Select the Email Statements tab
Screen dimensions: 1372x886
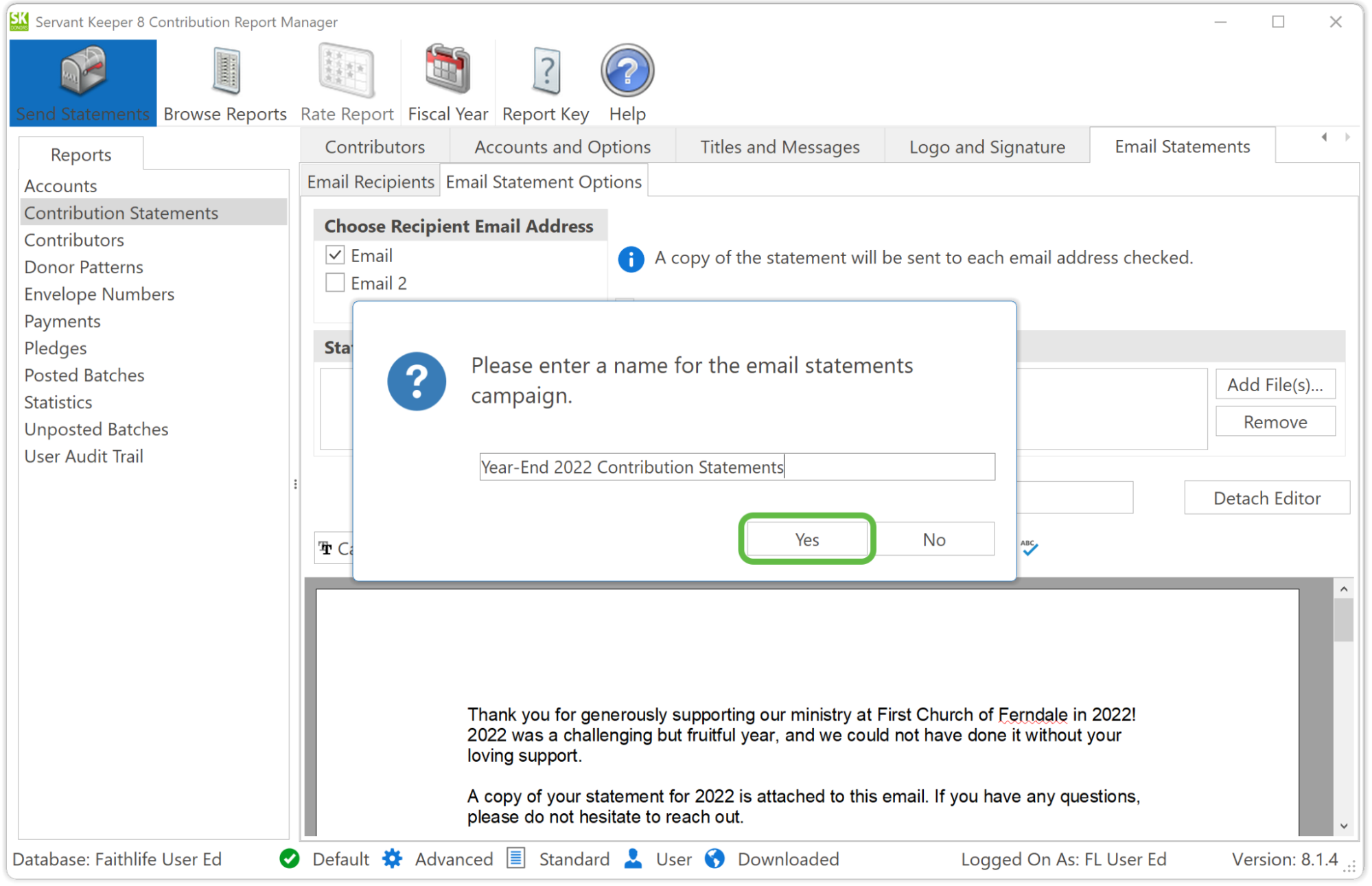coord(1182,146)
